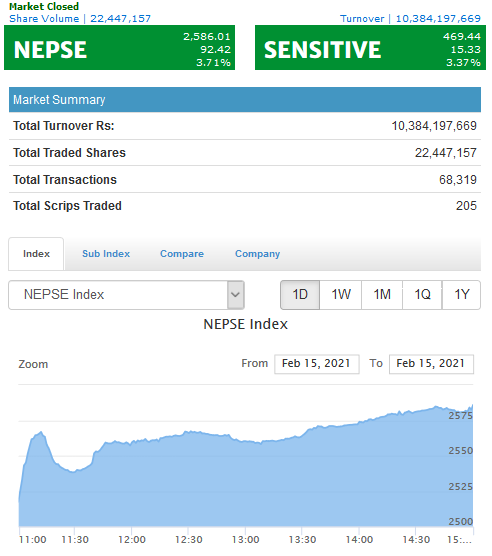The height and width of the screenshot is (556, 492).
Task: Select the 1D chart range
Action: (300, 295)
